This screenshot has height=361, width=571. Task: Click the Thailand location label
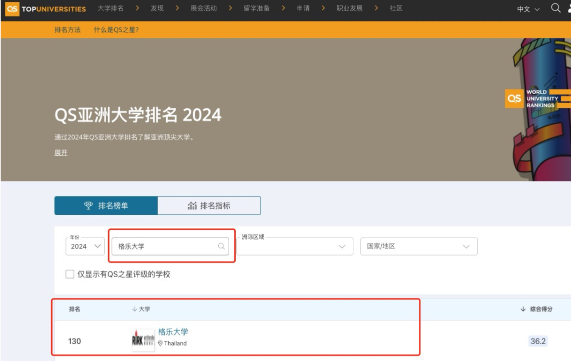pos(172,343)
